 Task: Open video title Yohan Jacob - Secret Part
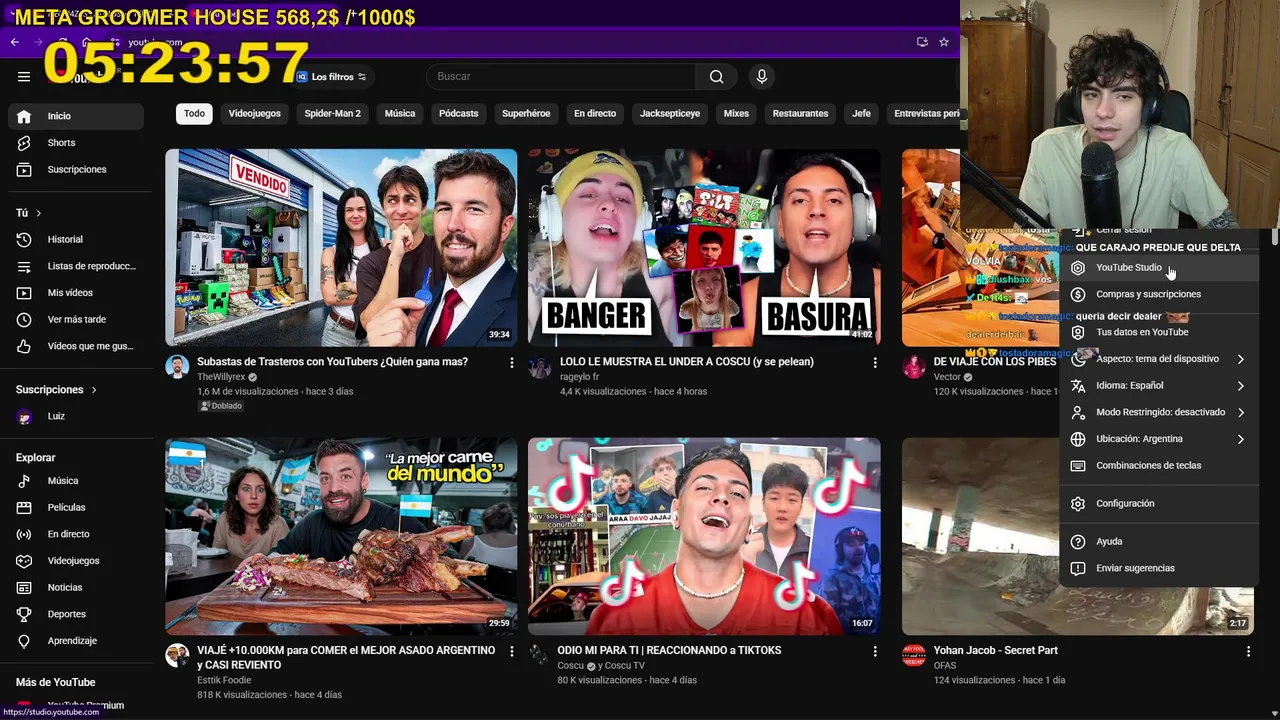pos(995,651)
